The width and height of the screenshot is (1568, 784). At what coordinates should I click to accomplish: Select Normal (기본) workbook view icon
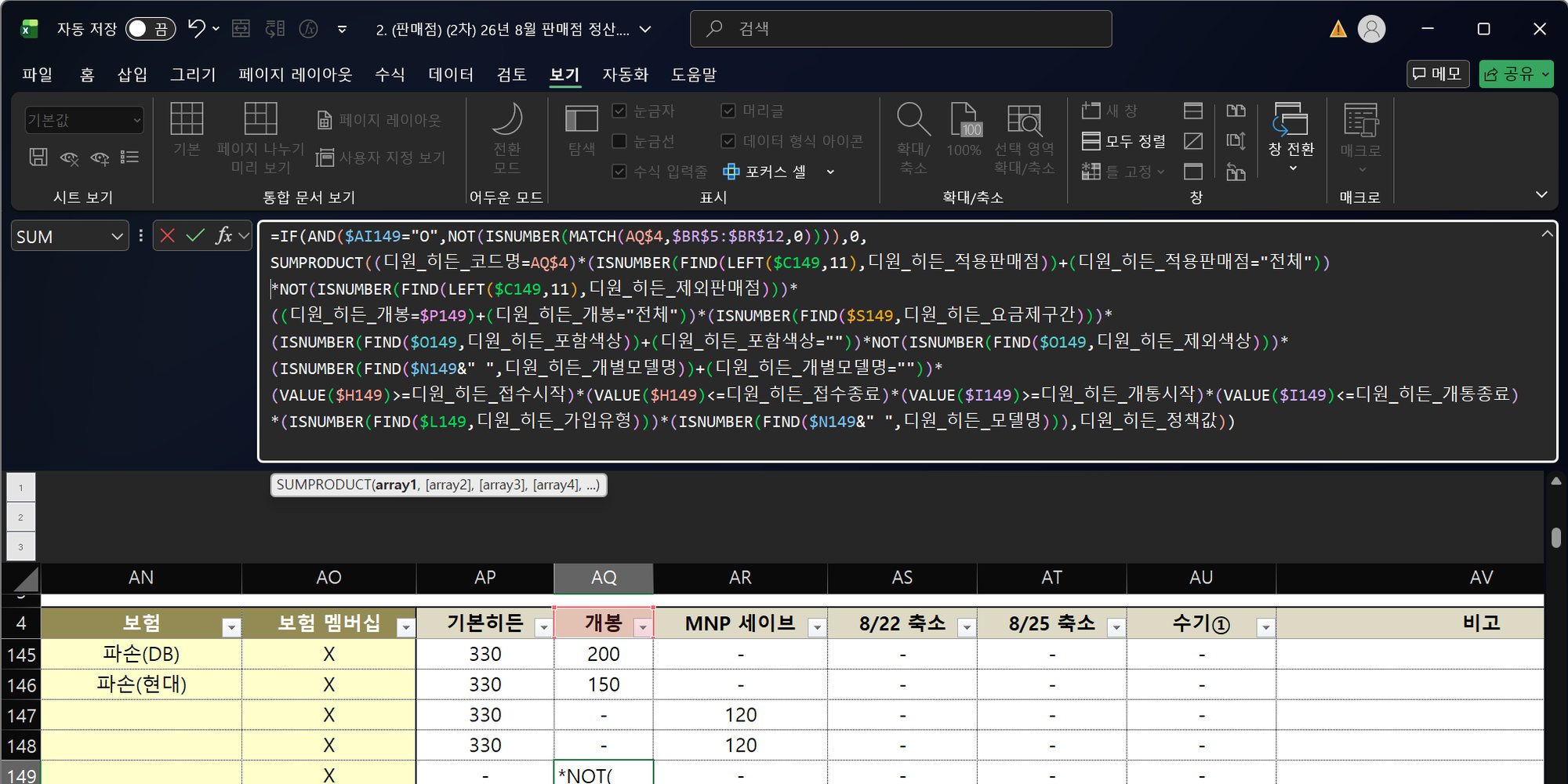pos(187,118)
